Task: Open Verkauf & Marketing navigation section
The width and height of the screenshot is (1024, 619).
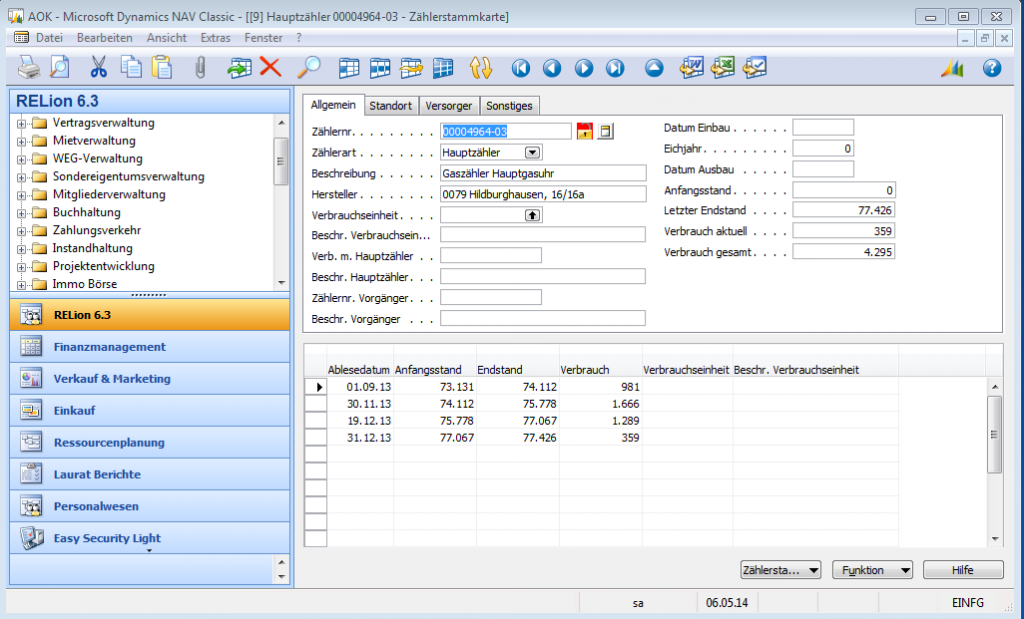Action: coord(150,379)
